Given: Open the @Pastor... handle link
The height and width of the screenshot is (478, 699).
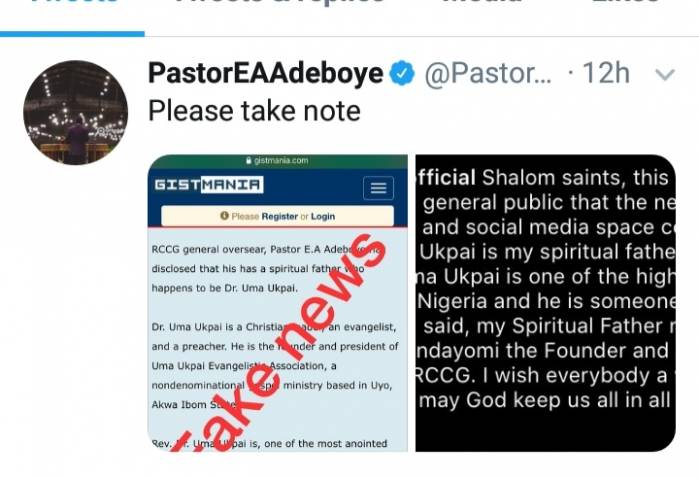Looking at the screenshot, I should [488, 73].
